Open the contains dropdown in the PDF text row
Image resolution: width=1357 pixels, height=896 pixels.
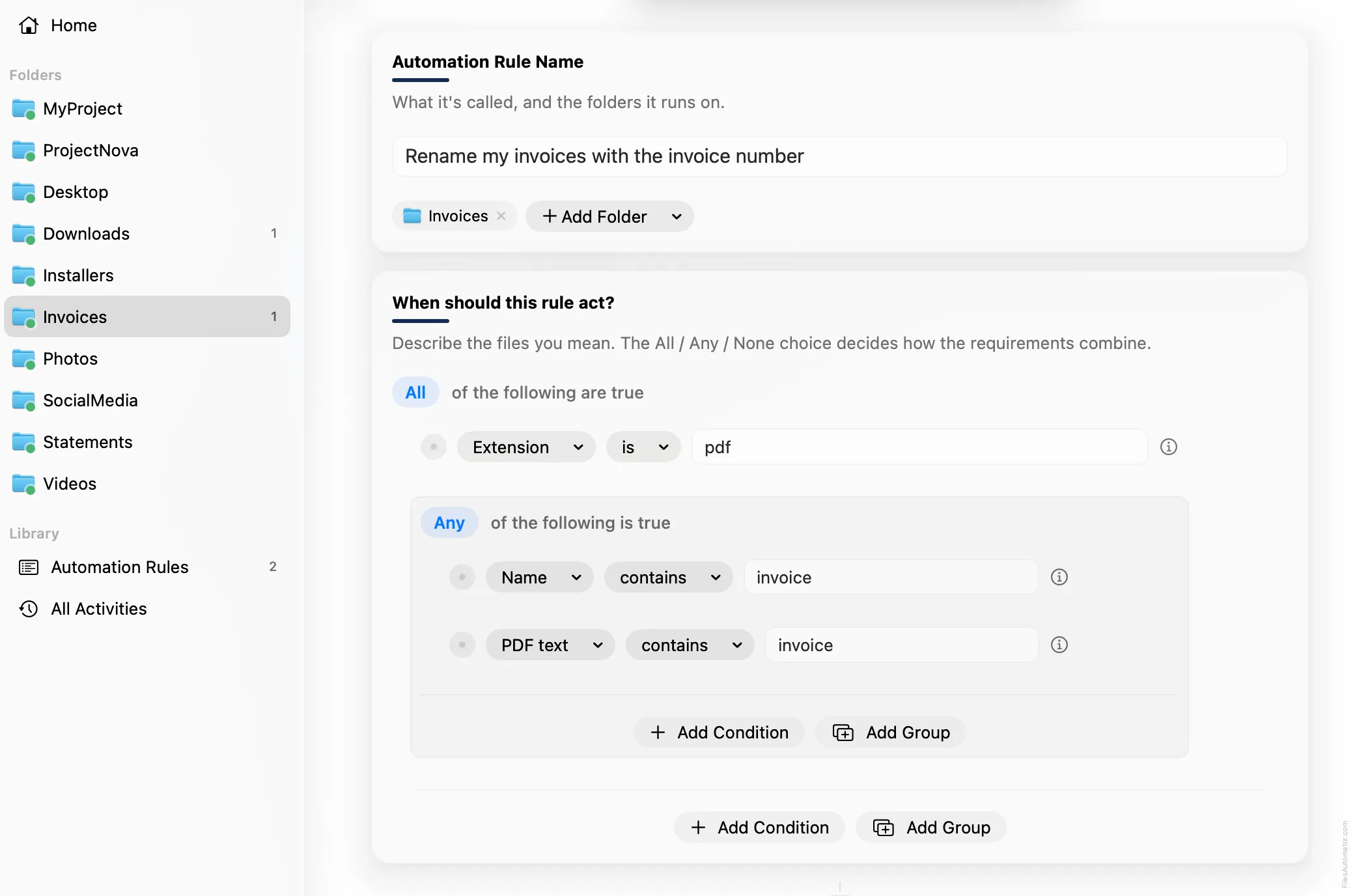click(x=690, y=645)
